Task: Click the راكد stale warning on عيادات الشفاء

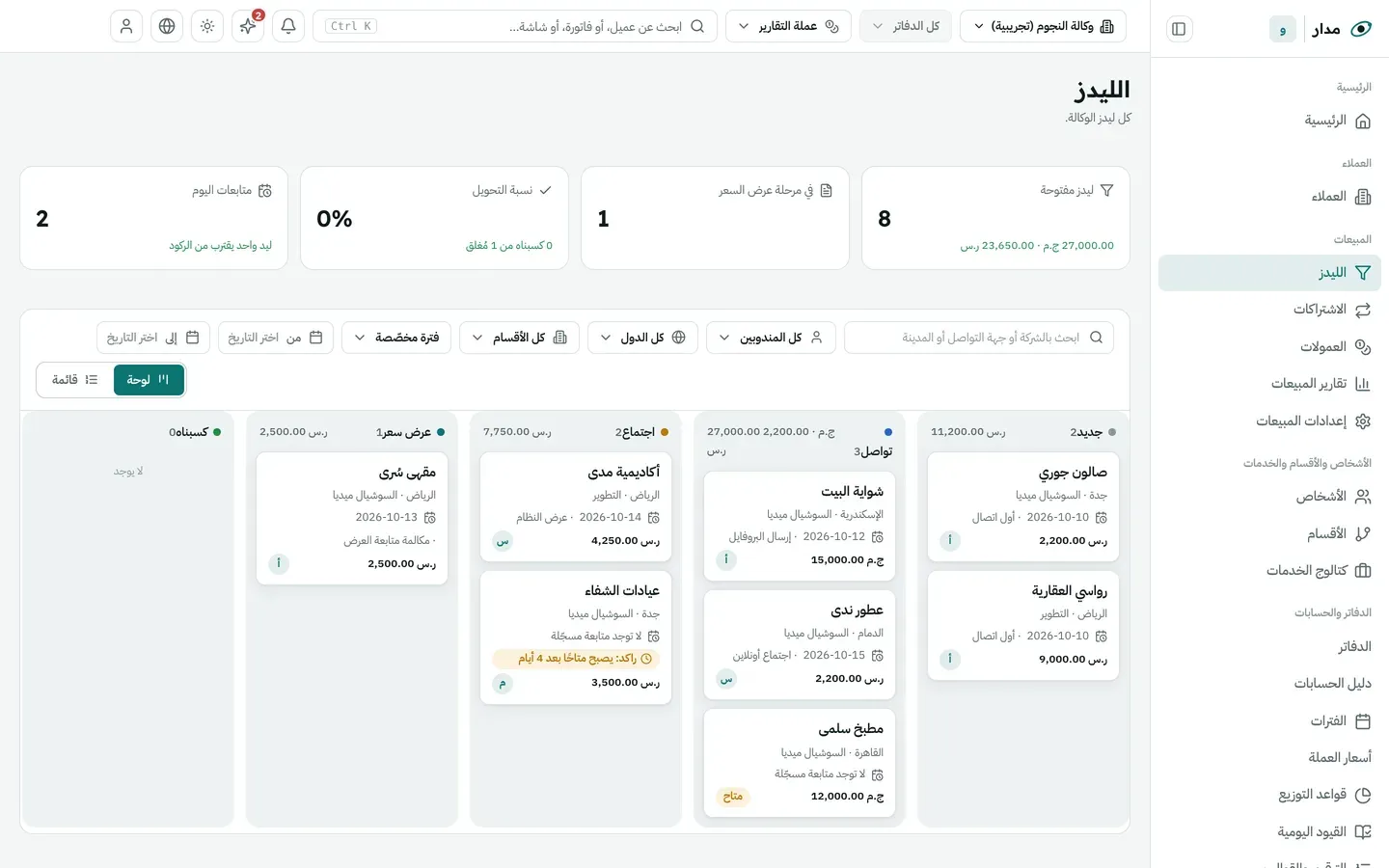Action: pos(576,659)
